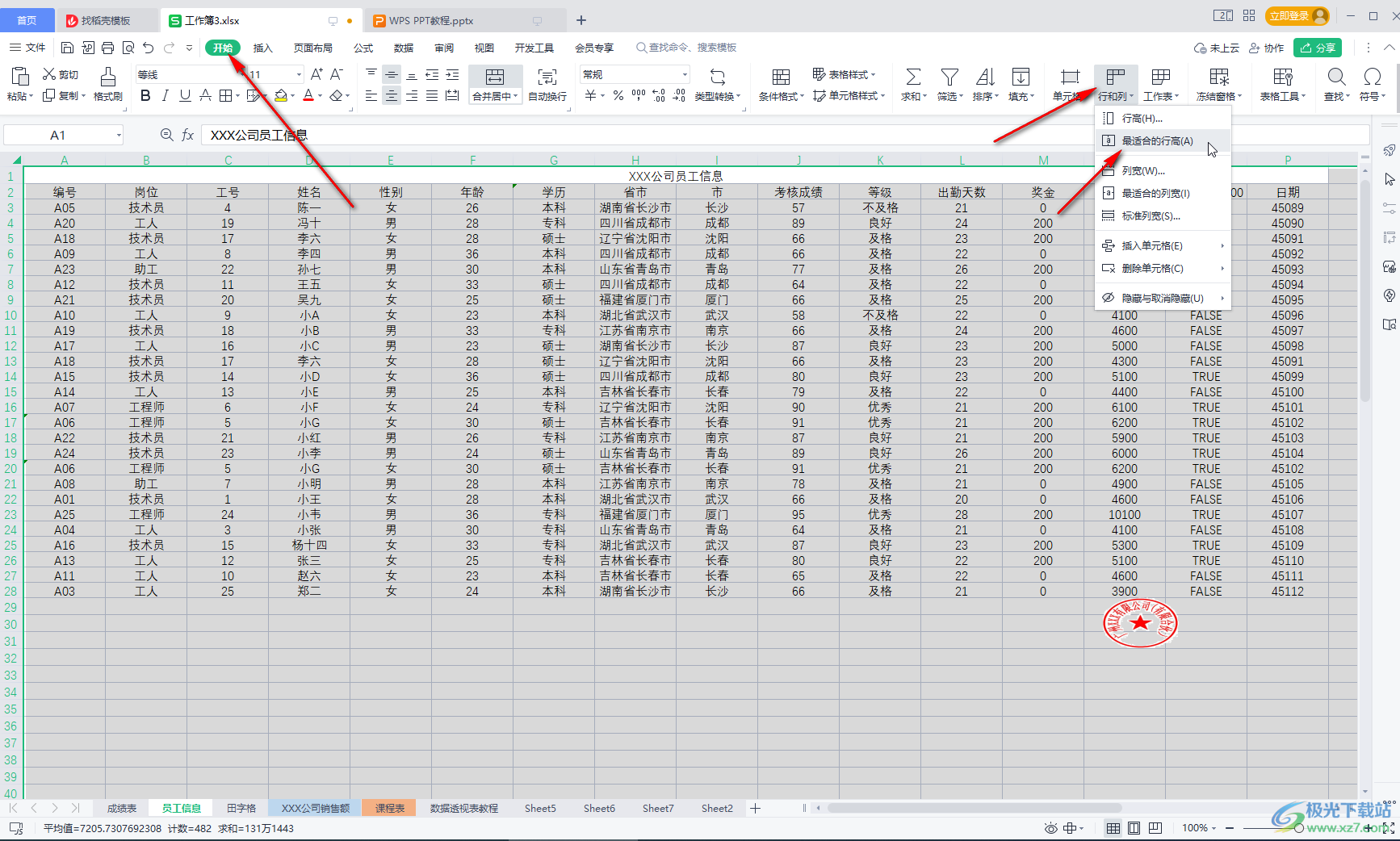Screen dimensions: 1400x841
Task: Click the Sort icon
Action: (985, 77)
